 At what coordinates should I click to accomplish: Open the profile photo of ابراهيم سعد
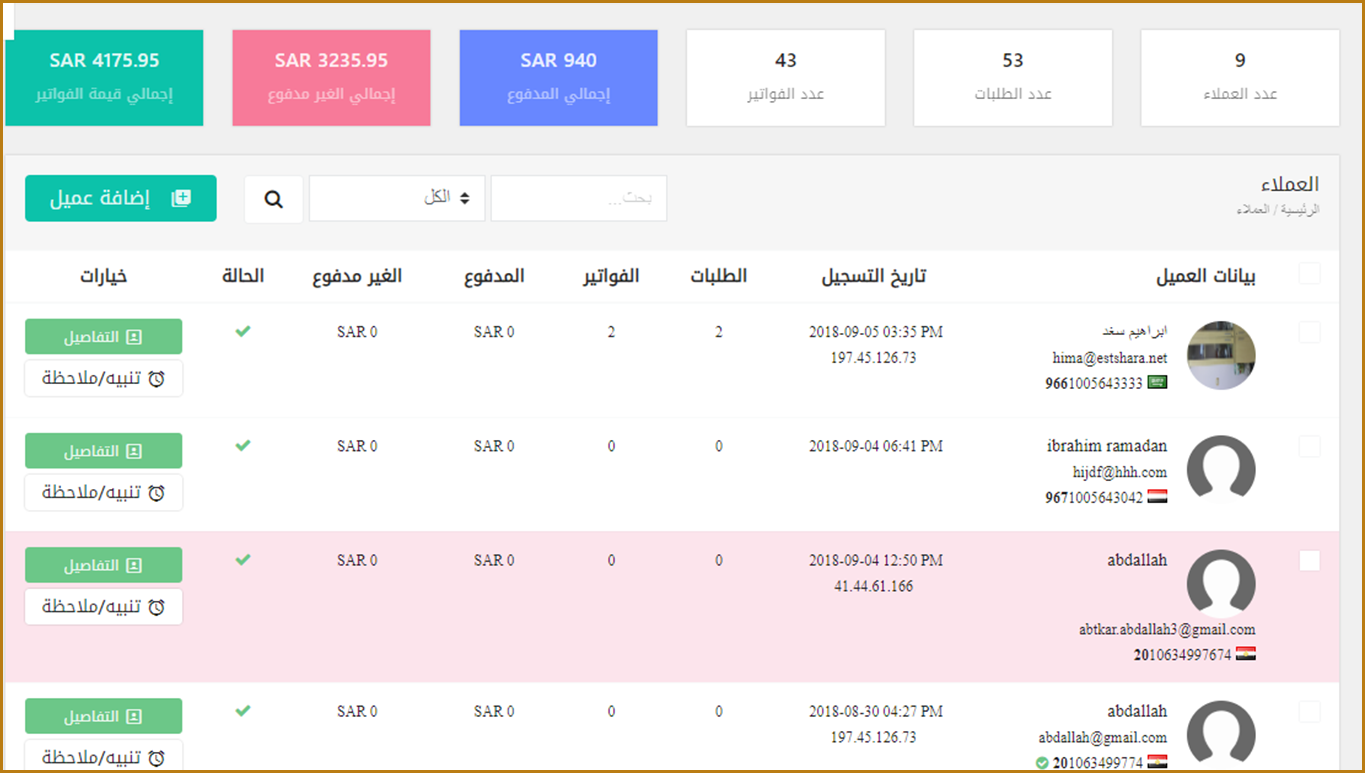[1220, 355]
